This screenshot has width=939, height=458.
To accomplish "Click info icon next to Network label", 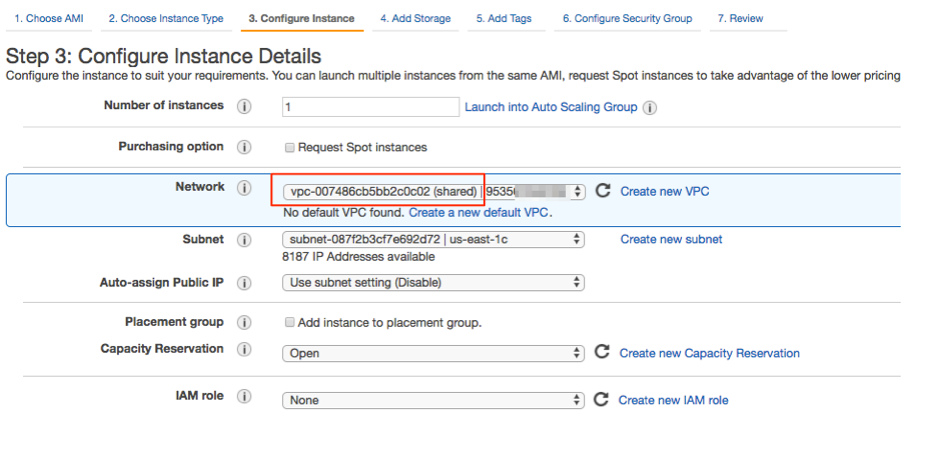I will [244, 188].
